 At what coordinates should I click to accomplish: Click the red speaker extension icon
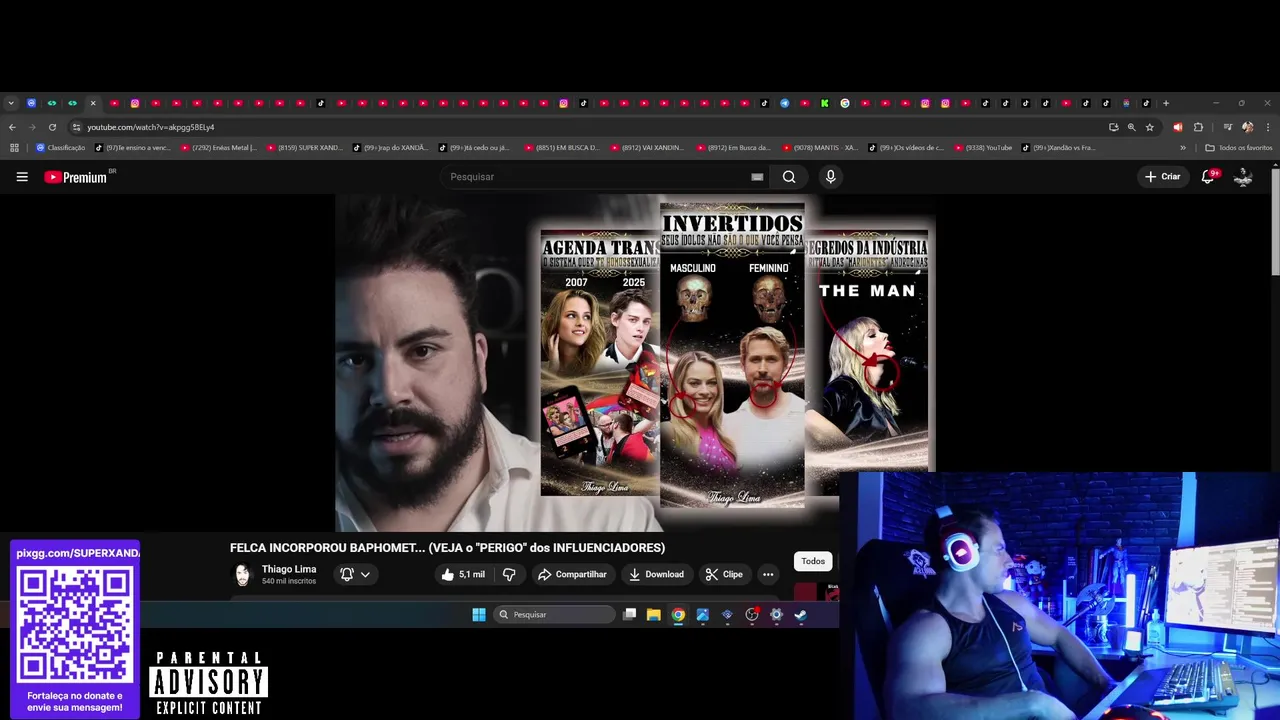pos(1177,127)
